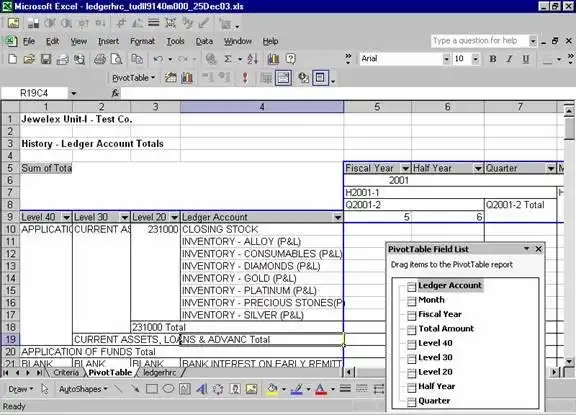The height and width of the screenshot is (415, 576).
Task: Click the Undo arrow icon
Action: tap(158, 59)
